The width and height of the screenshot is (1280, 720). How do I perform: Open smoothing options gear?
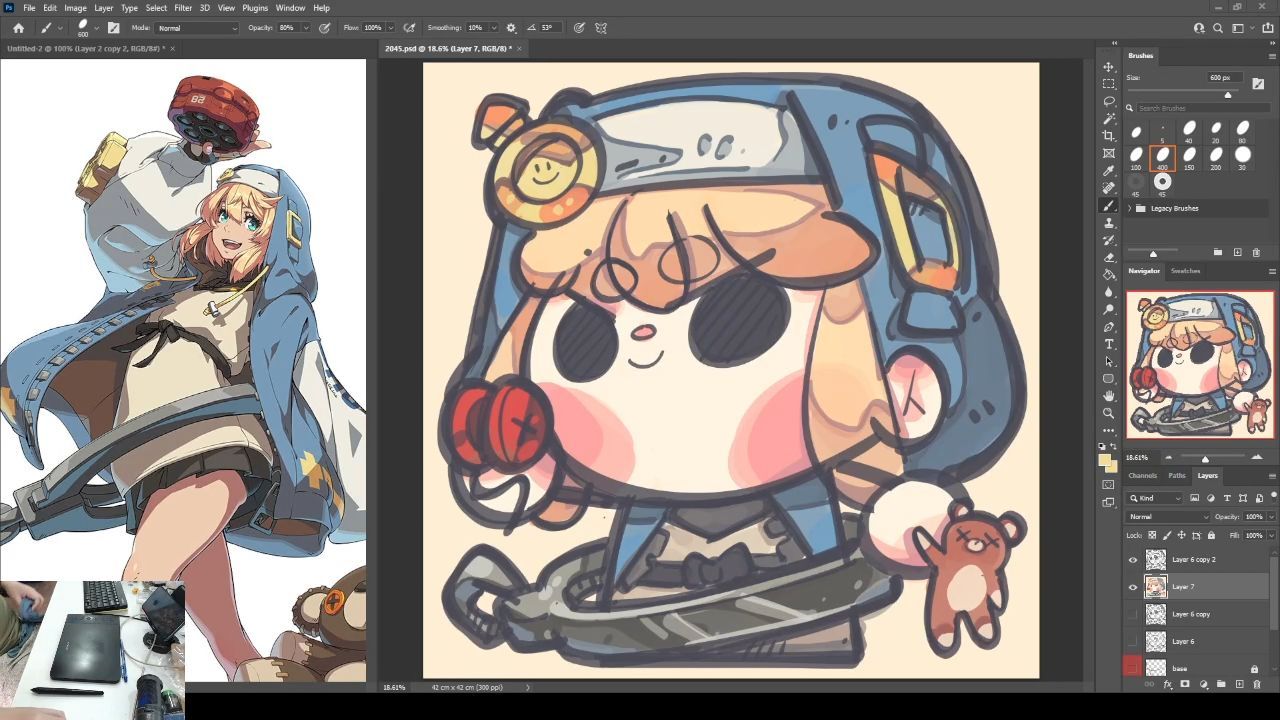[x=511, y=28]
